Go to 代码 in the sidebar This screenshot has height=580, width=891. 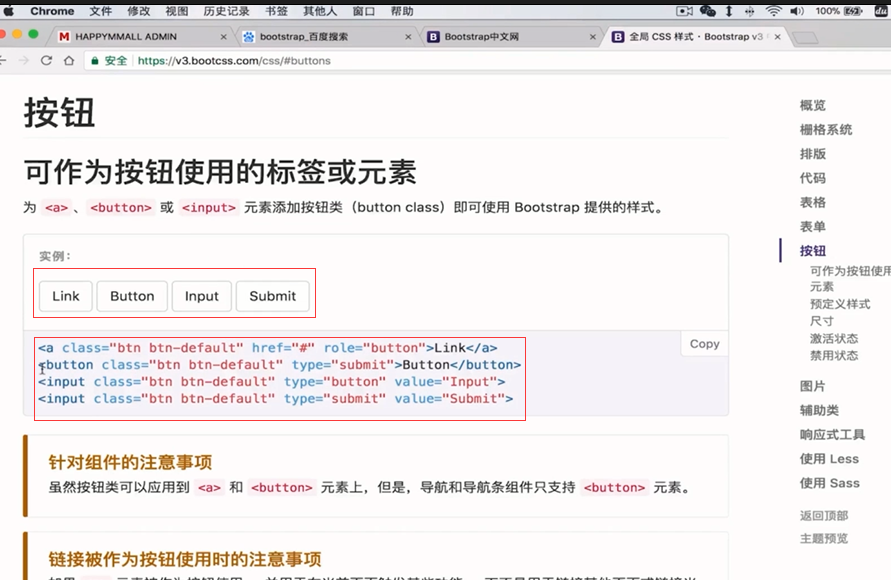[813, 178]
